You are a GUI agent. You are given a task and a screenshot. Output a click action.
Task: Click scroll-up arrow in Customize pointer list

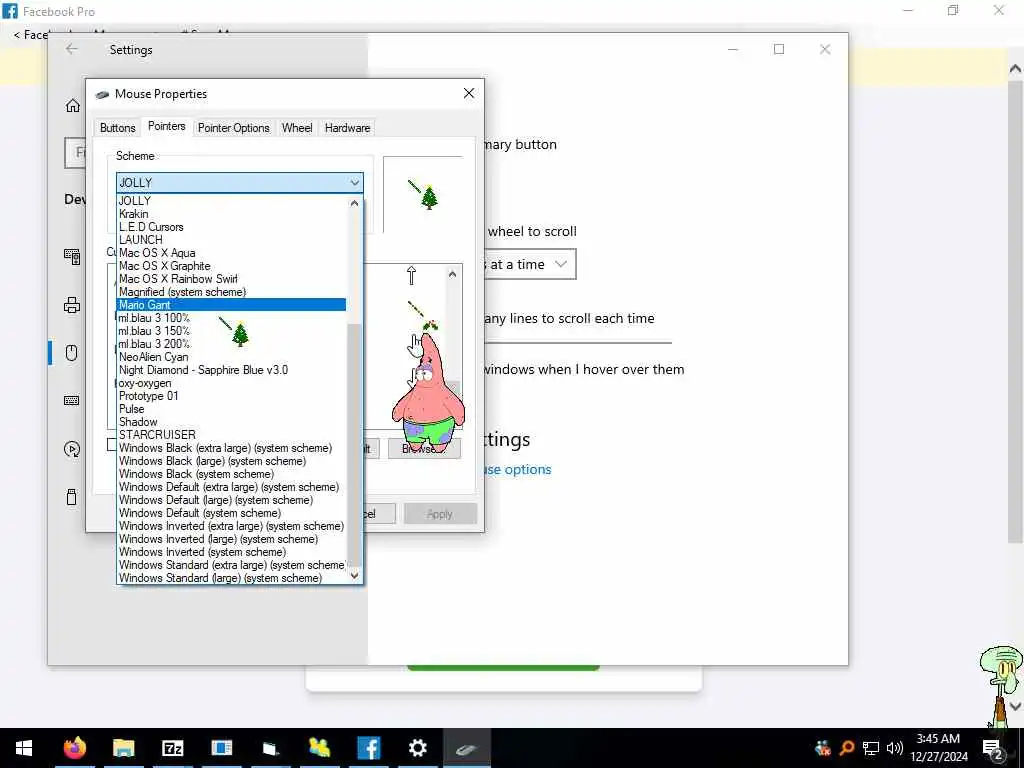pyautogui.click(x=453, y=274)
